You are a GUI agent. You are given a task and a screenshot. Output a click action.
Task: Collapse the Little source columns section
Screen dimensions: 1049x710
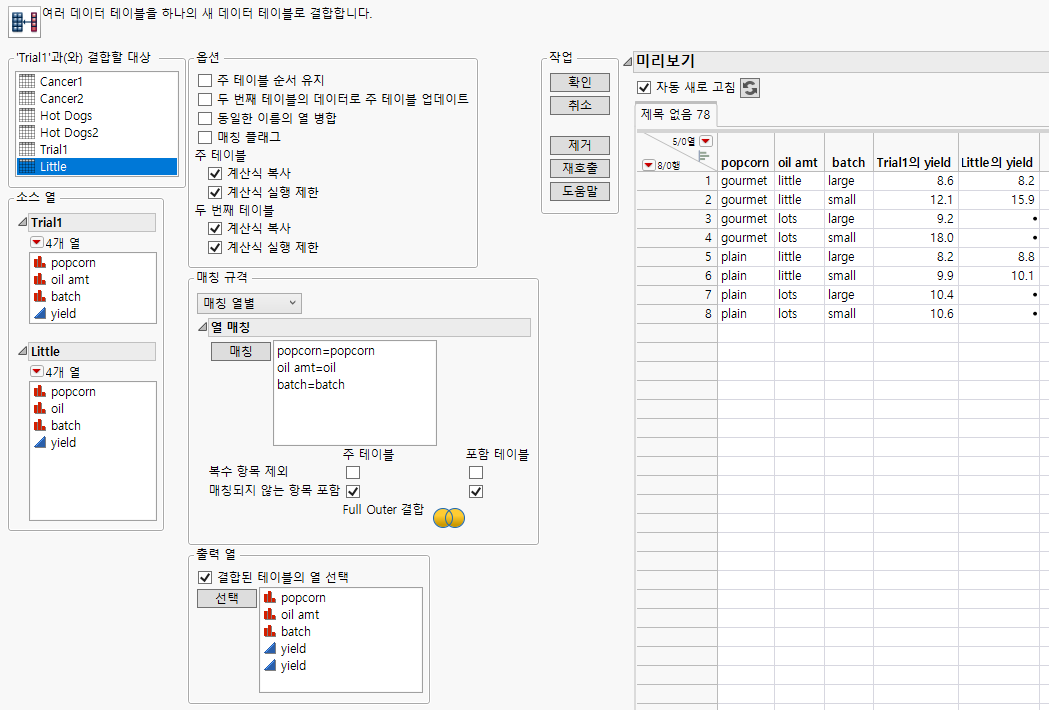(23, 351)
